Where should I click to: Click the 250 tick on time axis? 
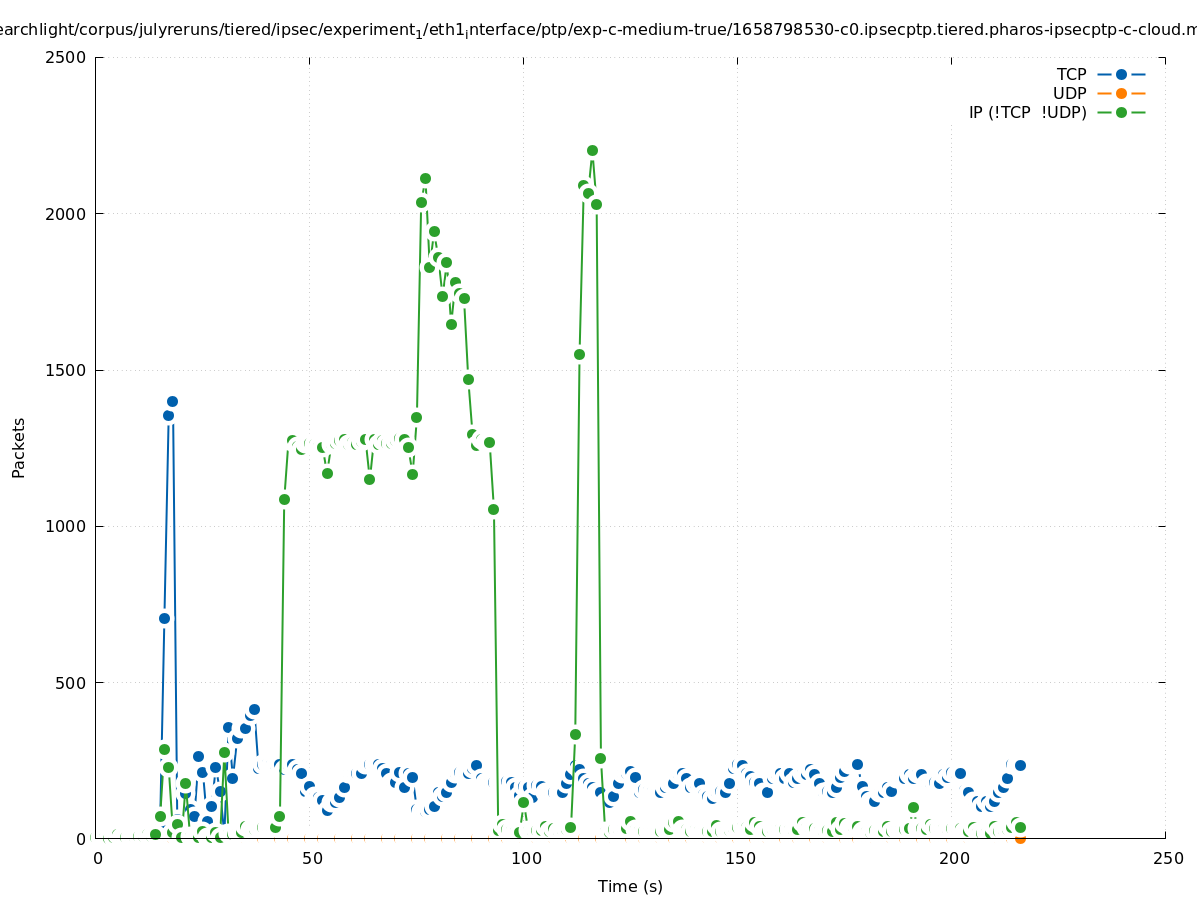pyautogui.click(x=1167, y=858)
